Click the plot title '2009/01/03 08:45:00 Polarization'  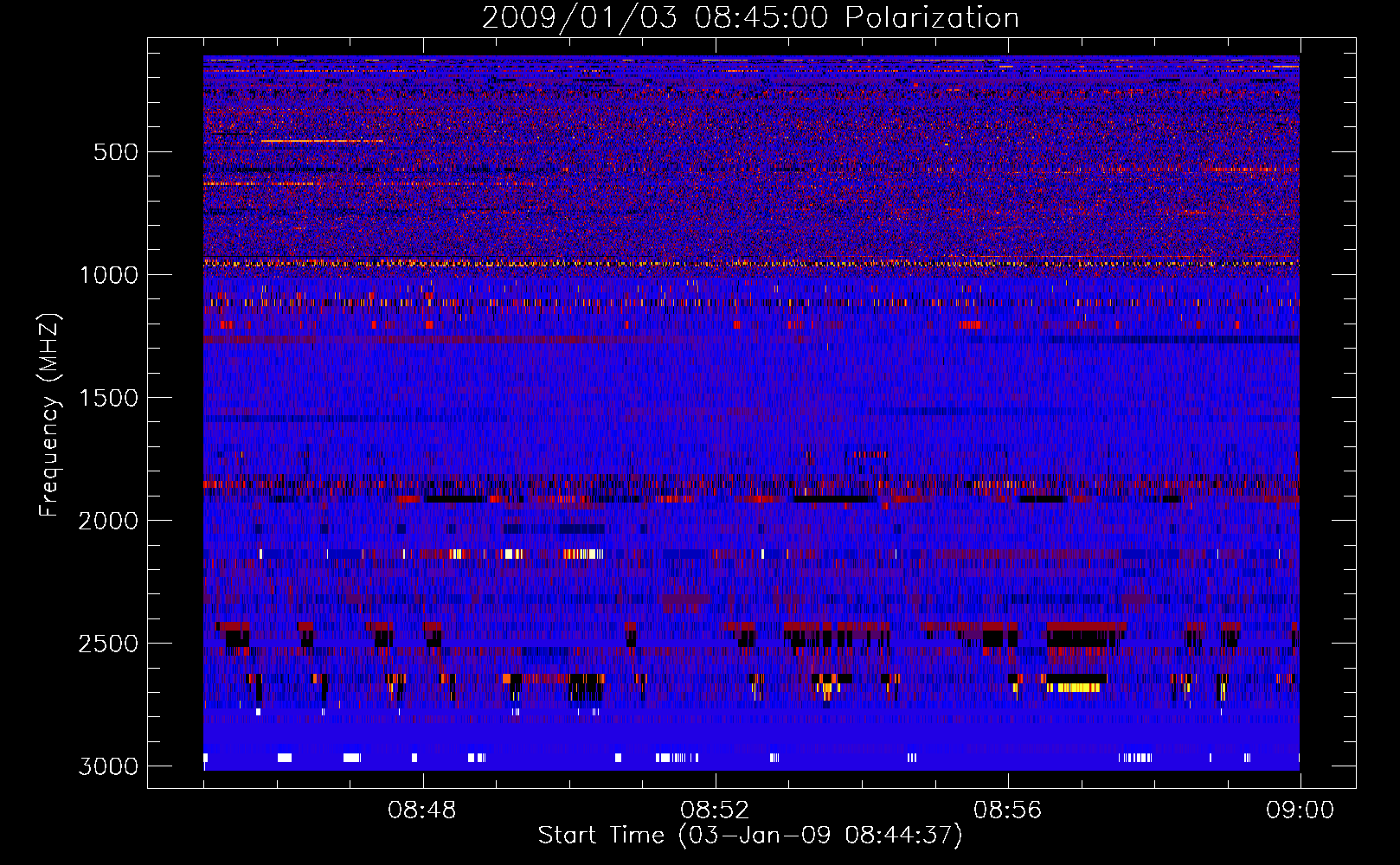click(750, 17)
